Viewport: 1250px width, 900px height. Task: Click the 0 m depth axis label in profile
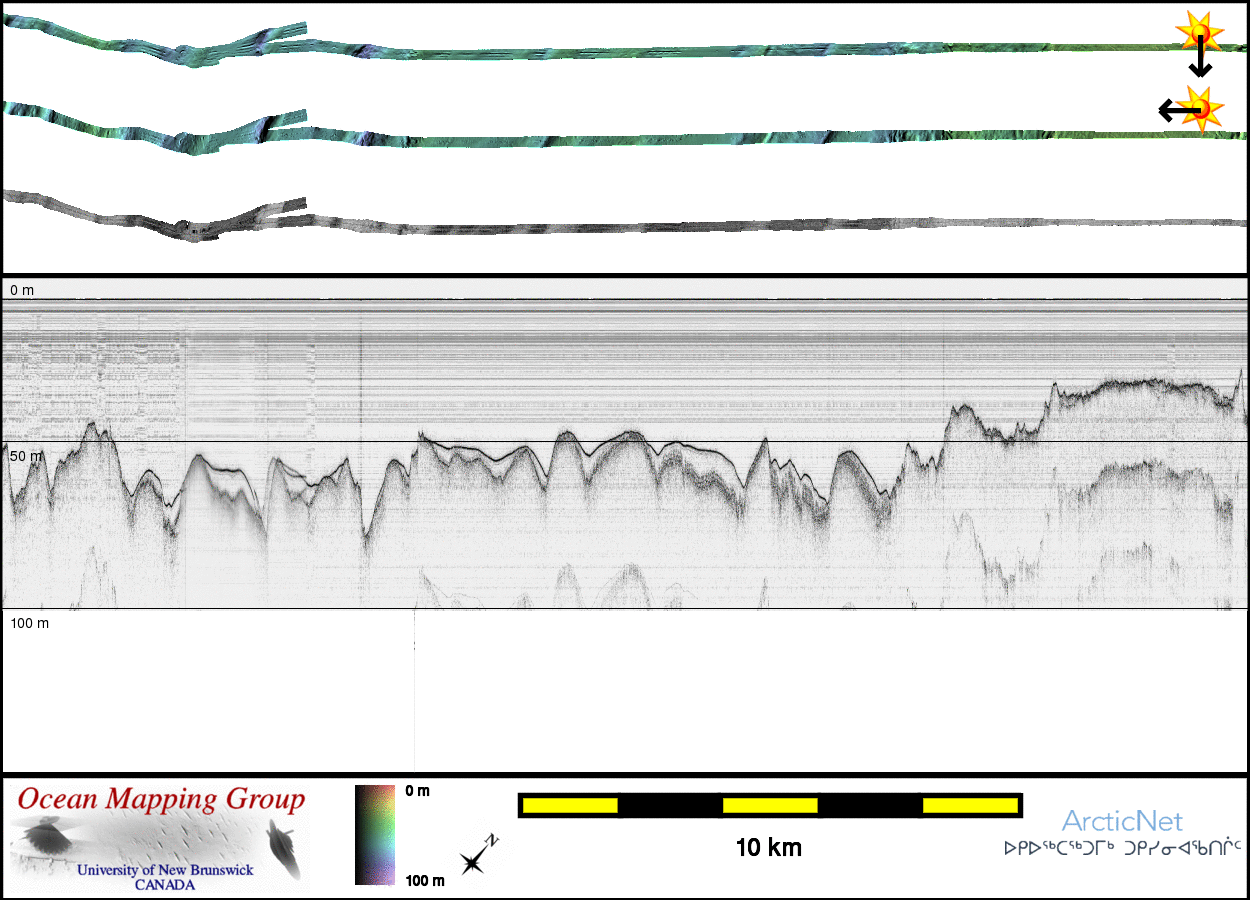click(x=22, y=290)
